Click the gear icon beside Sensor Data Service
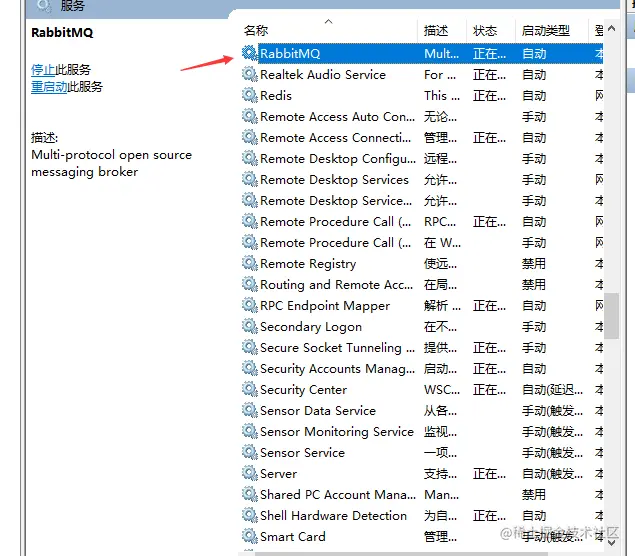The width and height of the screenshot is (635, 556). (250, 411)
